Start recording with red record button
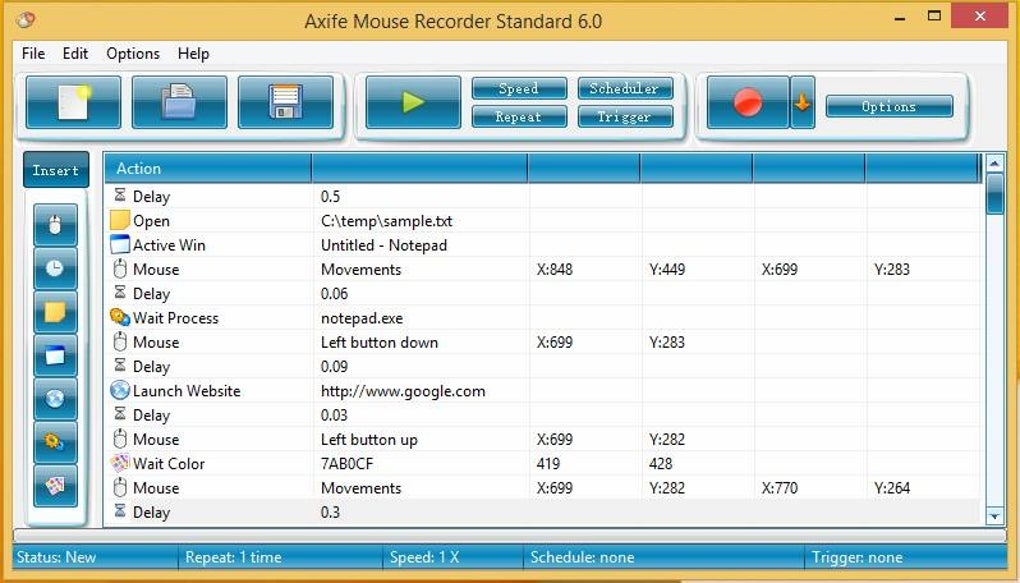The width and height of the screenshot is (1020, 583). point(748,102)
